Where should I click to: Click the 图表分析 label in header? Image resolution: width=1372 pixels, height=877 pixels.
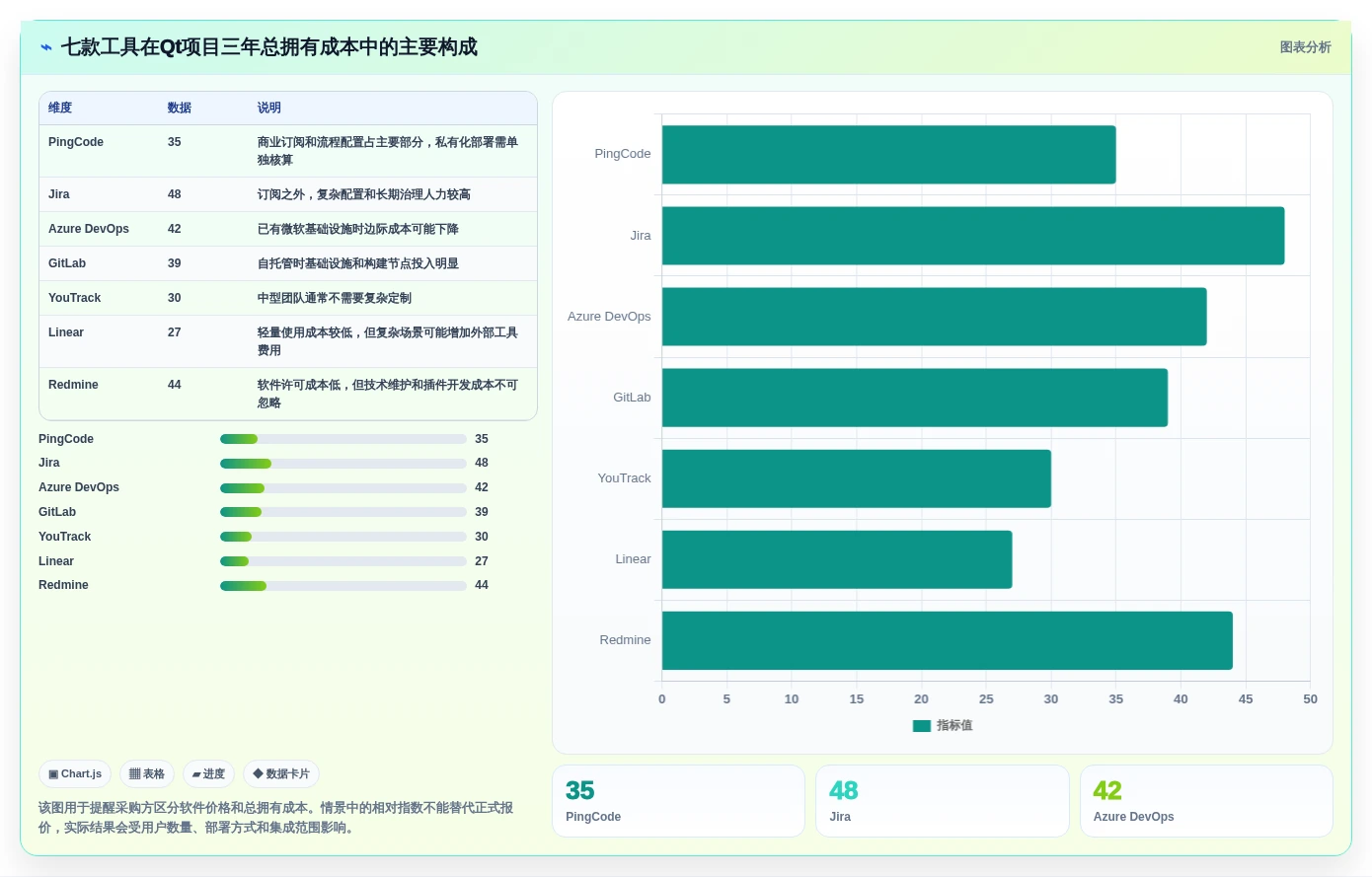(1305, 47)
